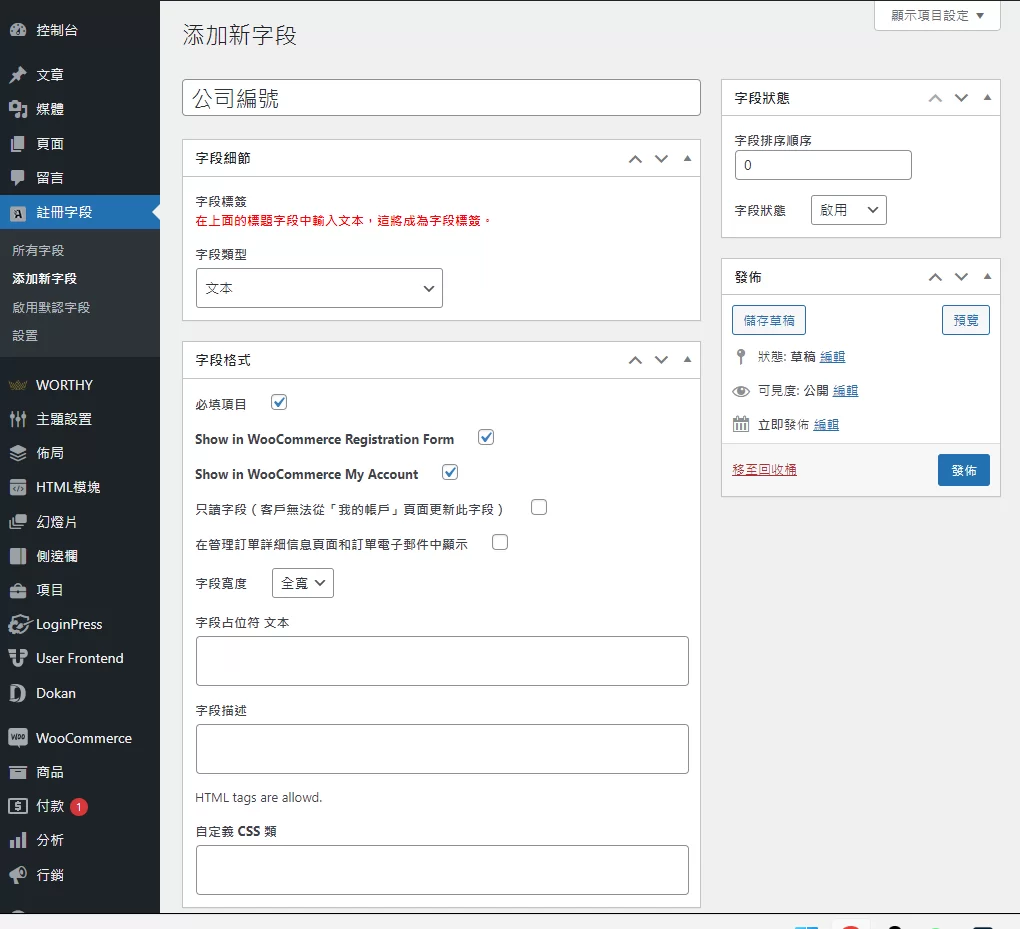Click the 側邊欄 sidebar icon
The image size is (1020, 929).
(x=18, y=556)
